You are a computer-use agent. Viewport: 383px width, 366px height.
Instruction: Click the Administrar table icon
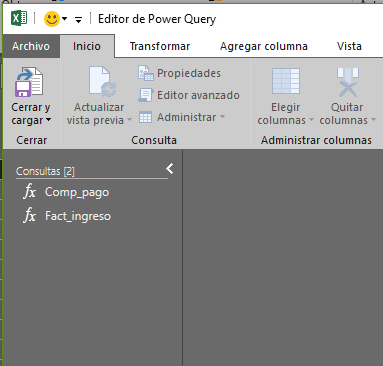click(x=146, y=117)
